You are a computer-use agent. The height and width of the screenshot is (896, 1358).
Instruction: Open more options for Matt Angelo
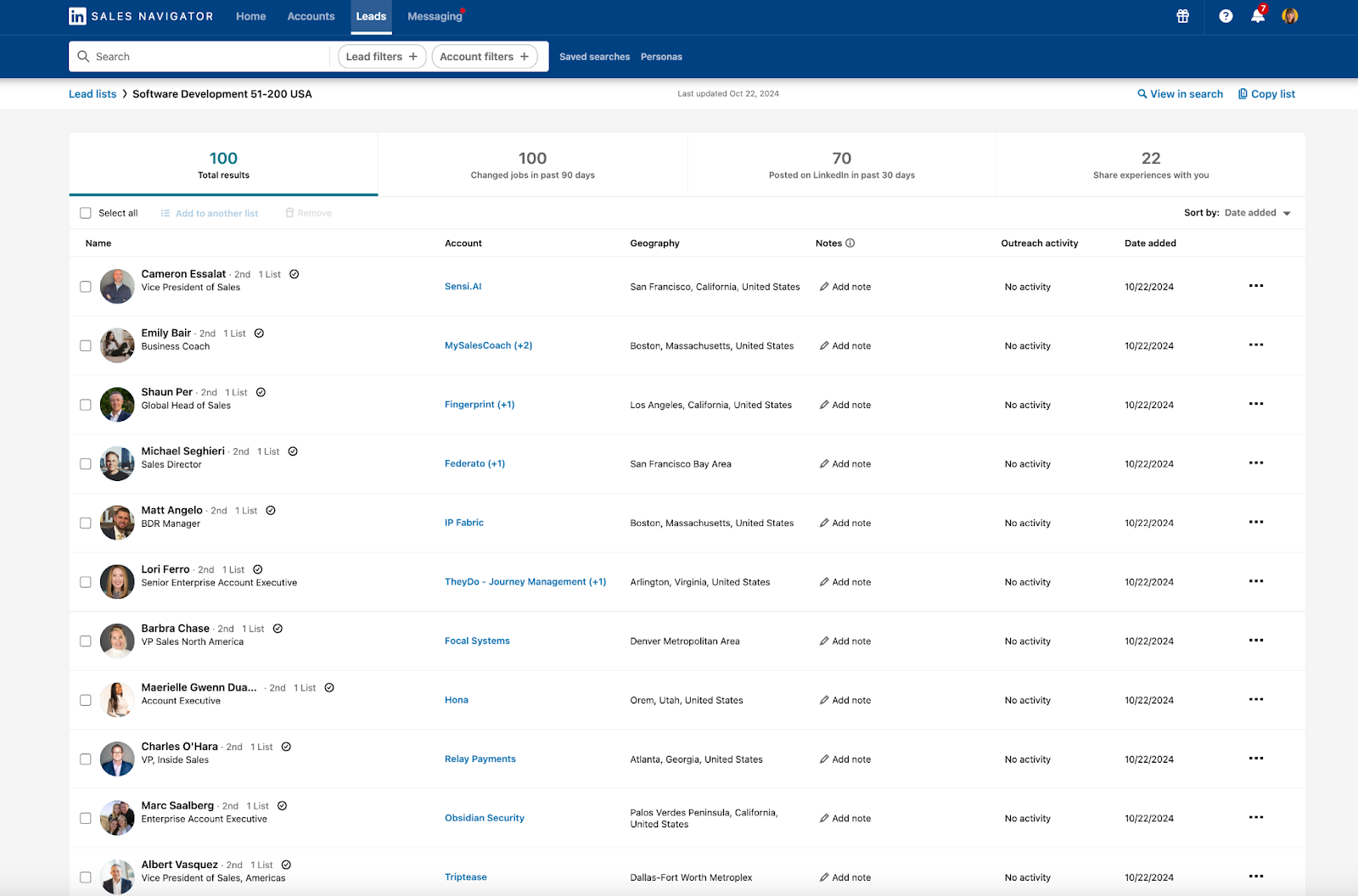(x=1256, y=523)
